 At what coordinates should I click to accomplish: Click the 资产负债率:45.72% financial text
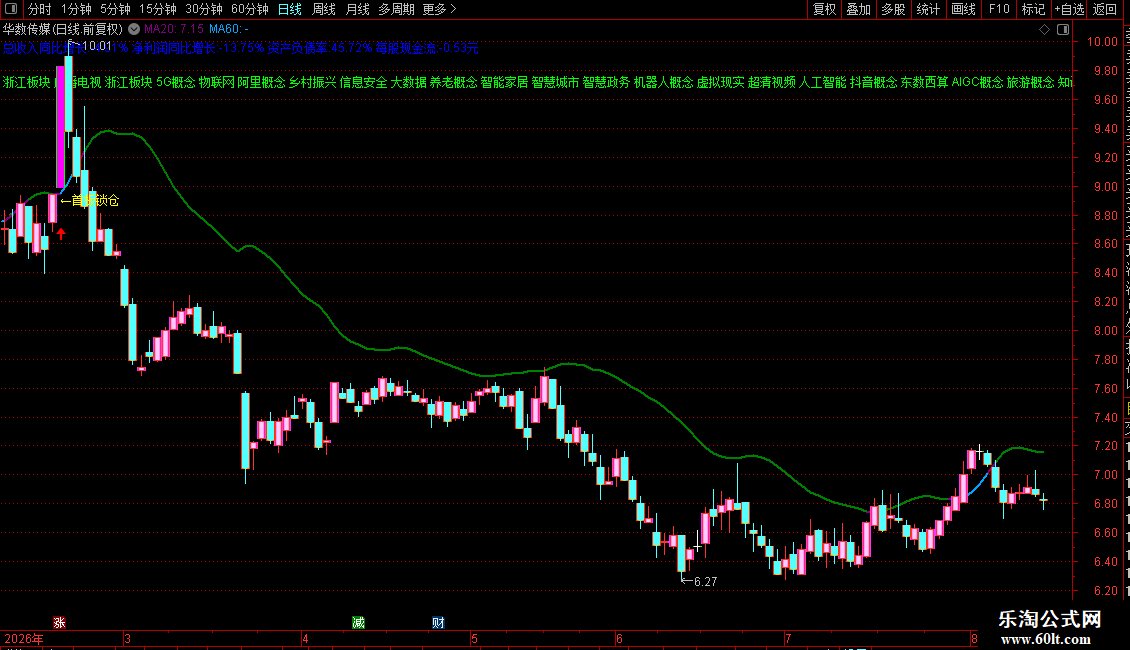320,48
